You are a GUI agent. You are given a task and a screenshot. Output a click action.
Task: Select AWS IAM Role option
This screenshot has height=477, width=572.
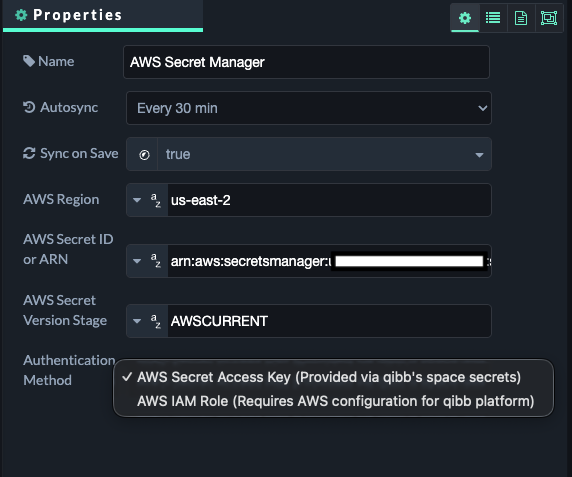(x=333, y=401)
